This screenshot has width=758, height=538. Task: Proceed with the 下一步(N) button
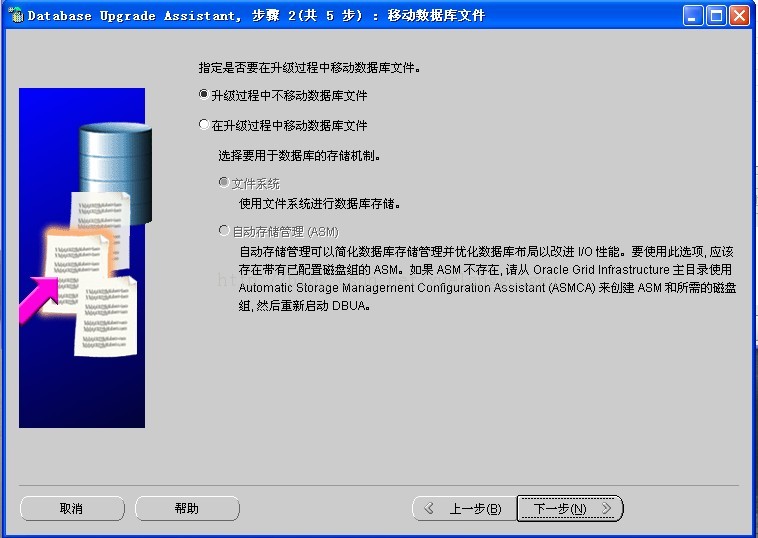point(570,509)
